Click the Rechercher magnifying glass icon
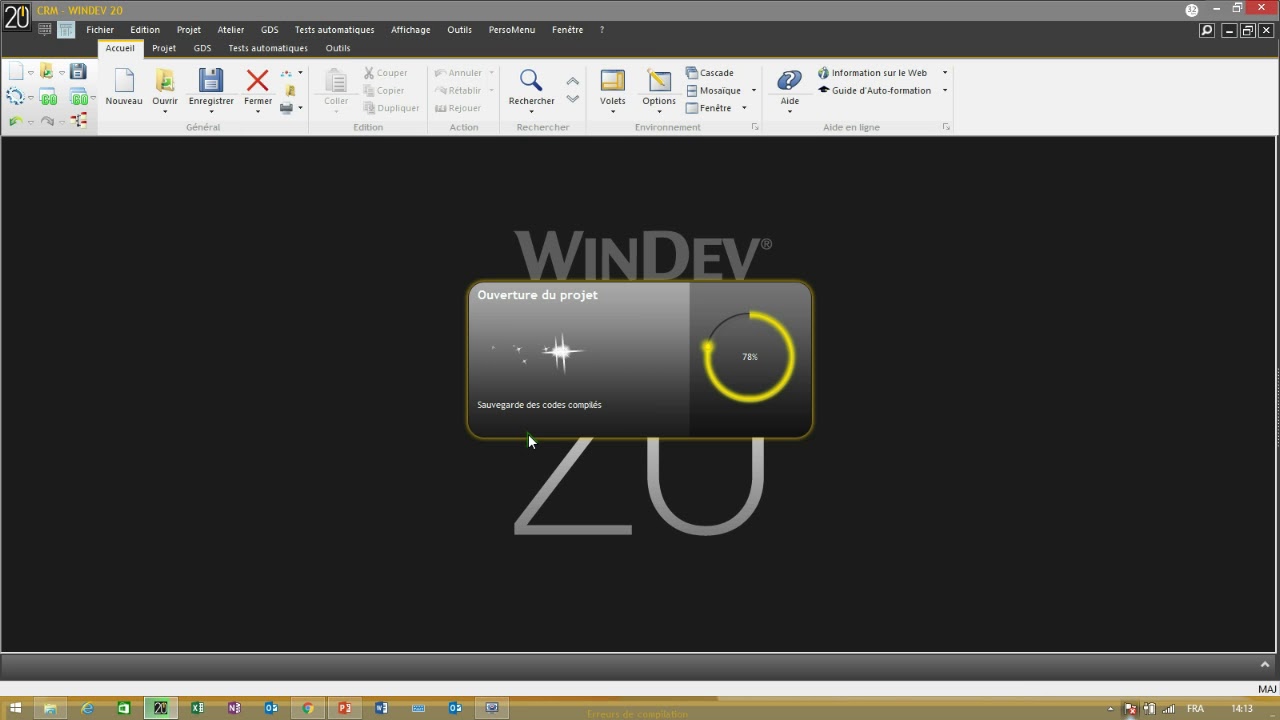The height and width of the screenshot is (720, 1280). (531, 81)
